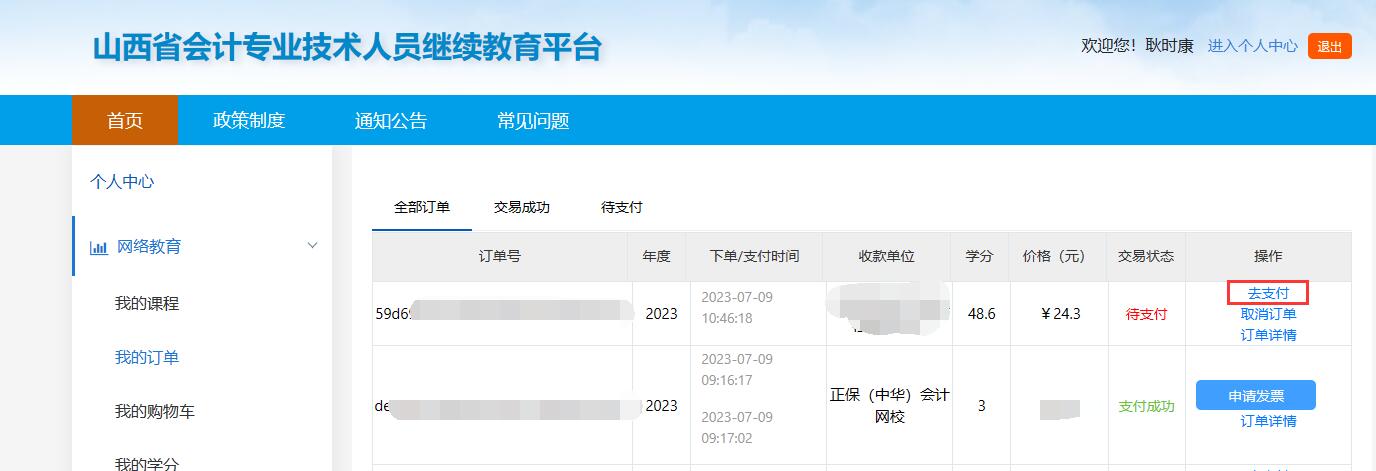Switch to the 全部订单 tab

(x=422, y=207)
